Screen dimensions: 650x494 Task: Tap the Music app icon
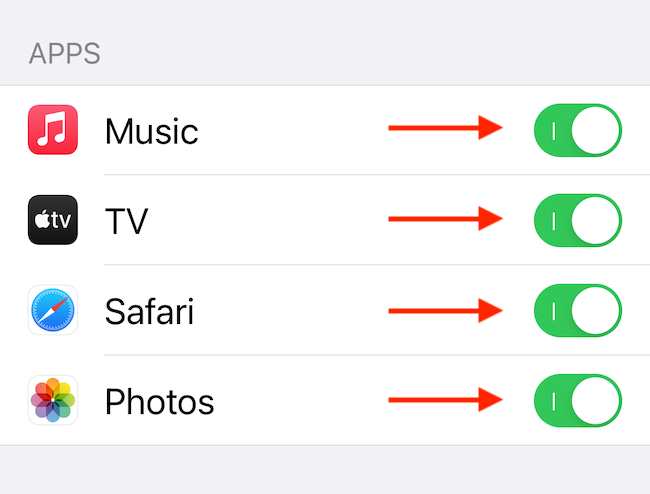point(53,131)
